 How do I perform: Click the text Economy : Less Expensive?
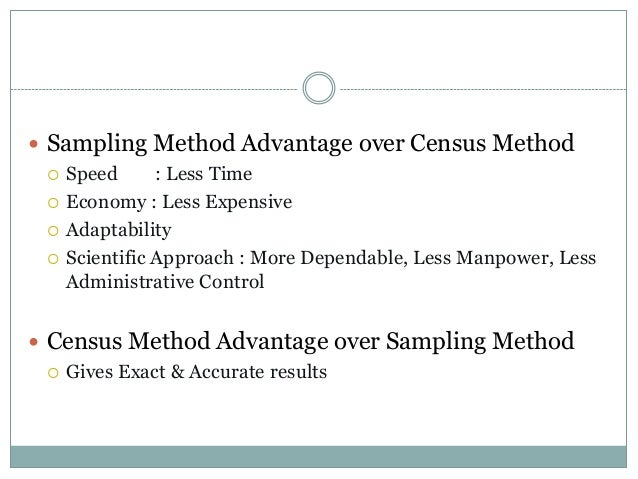coord(179,202)
